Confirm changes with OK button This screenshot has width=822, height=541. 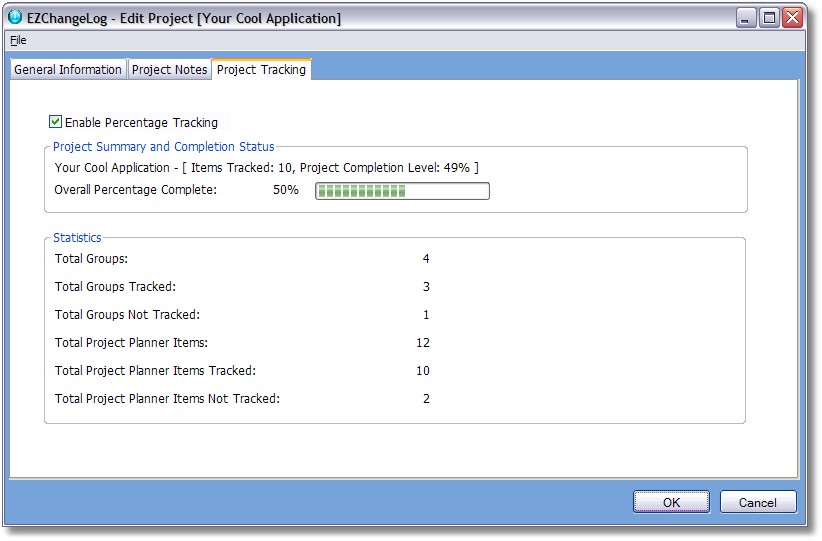(x=671, y=502)
